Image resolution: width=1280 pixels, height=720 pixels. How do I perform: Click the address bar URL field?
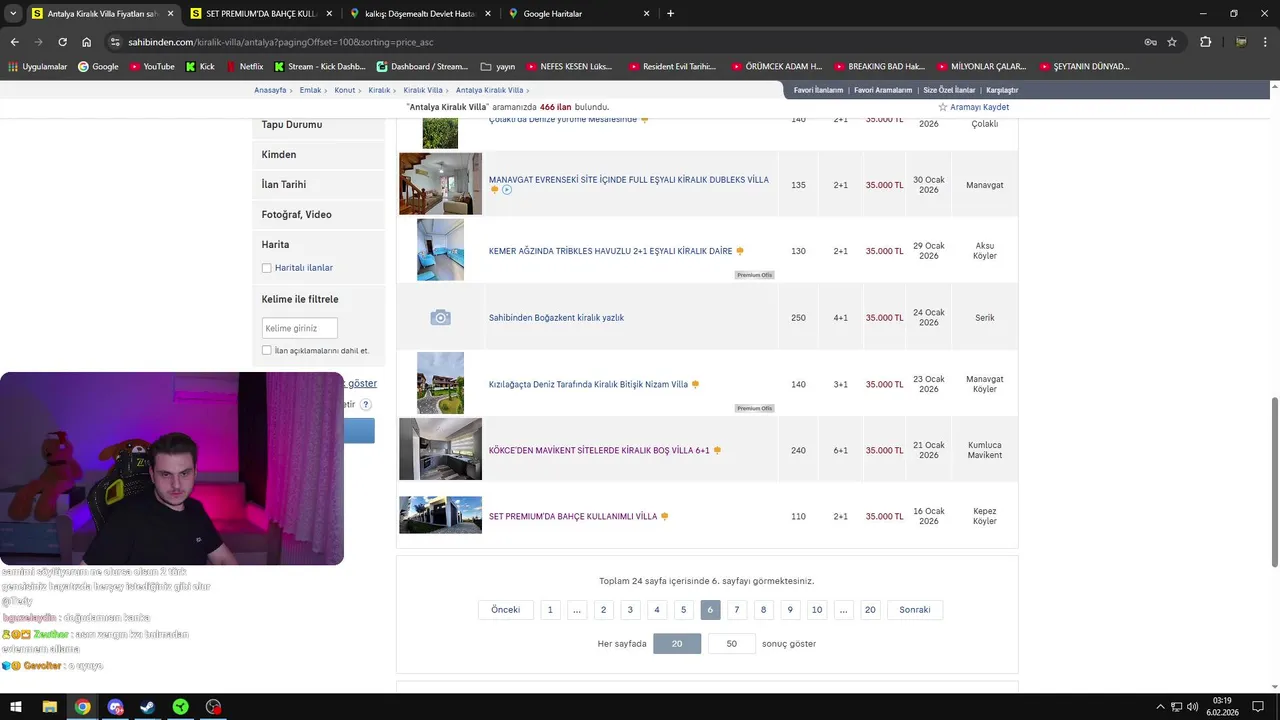click(630, 42)
